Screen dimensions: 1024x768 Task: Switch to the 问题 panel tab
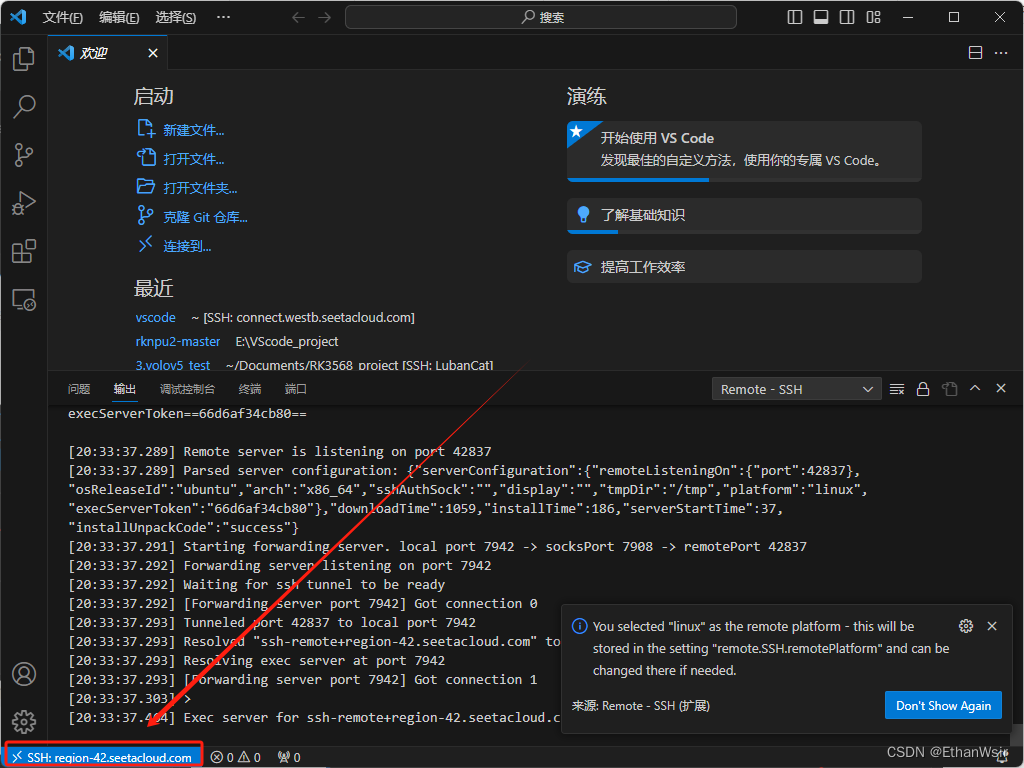79,389
